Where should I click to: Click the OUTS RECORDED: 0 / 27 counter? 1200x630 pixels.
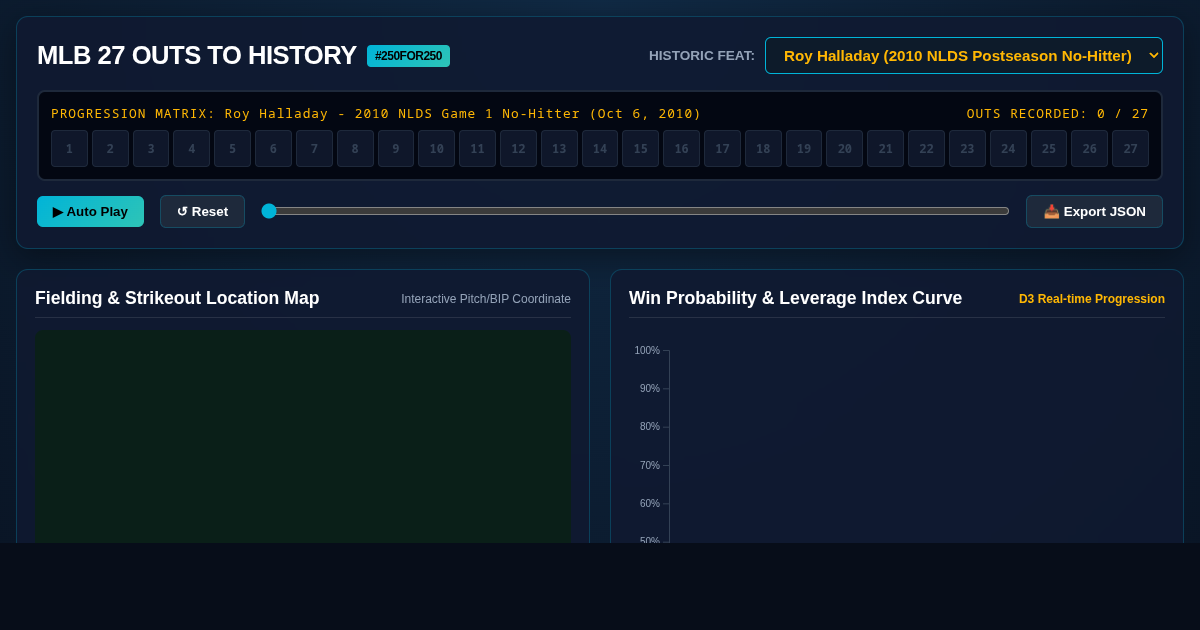[1058, 114]
